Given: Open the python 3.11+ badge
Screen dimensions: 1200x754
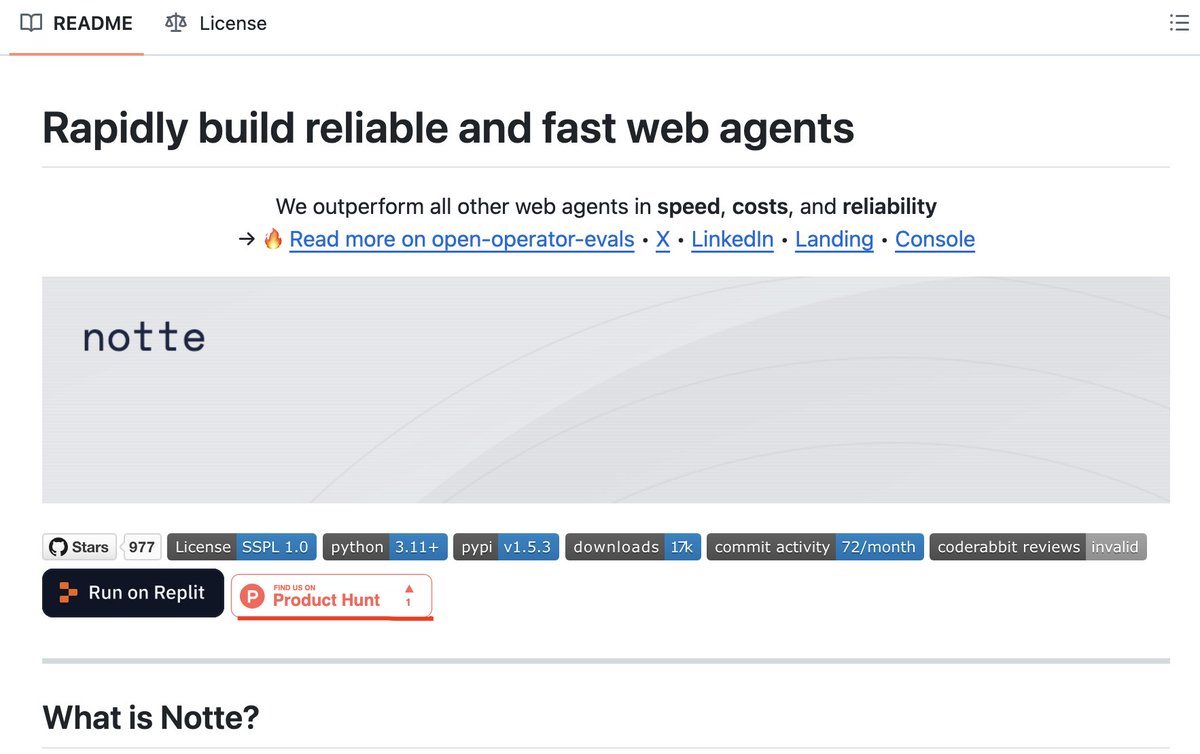Looking at the screenshot, I should click(x=385, y=547).
